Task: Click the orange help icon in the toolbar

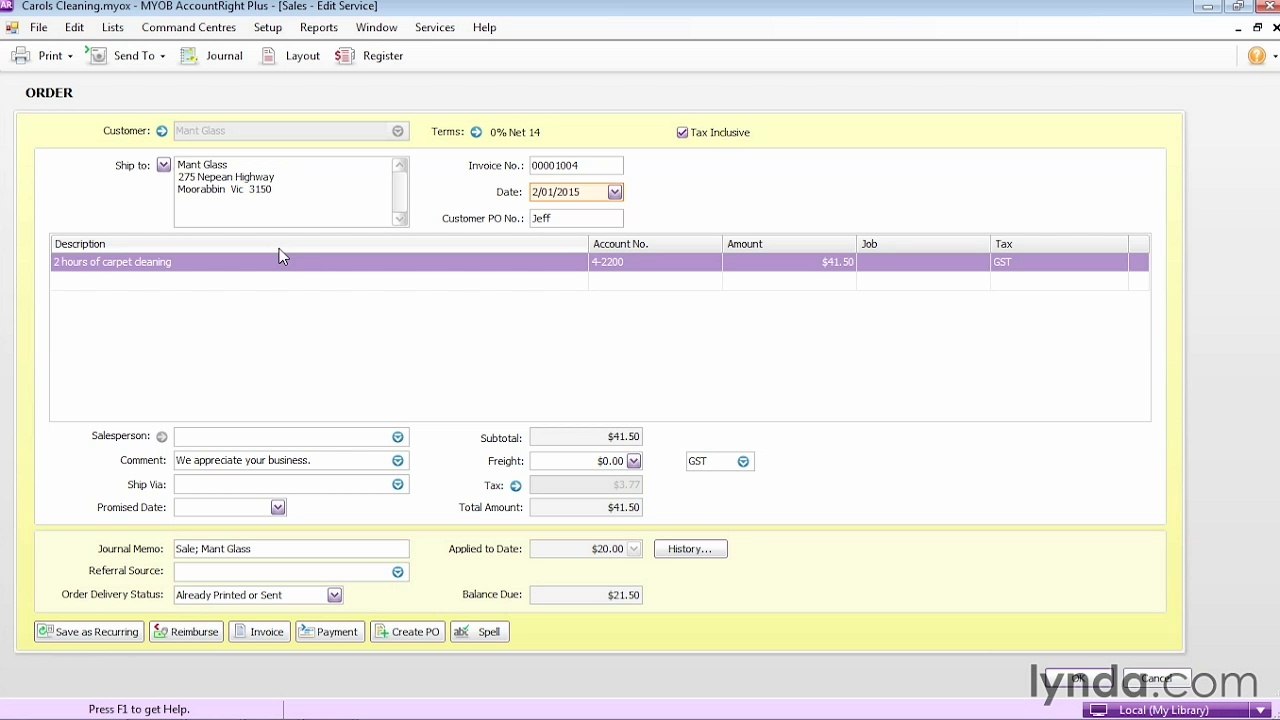Action: point(1257,56)
